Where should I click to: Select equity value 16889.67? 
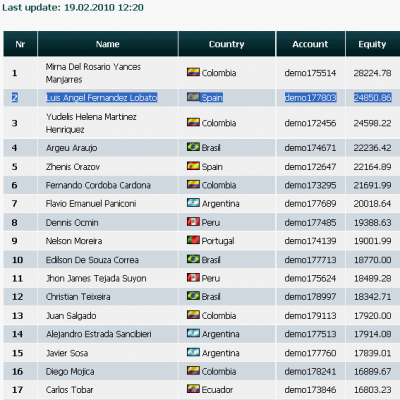tap(373, 371)
